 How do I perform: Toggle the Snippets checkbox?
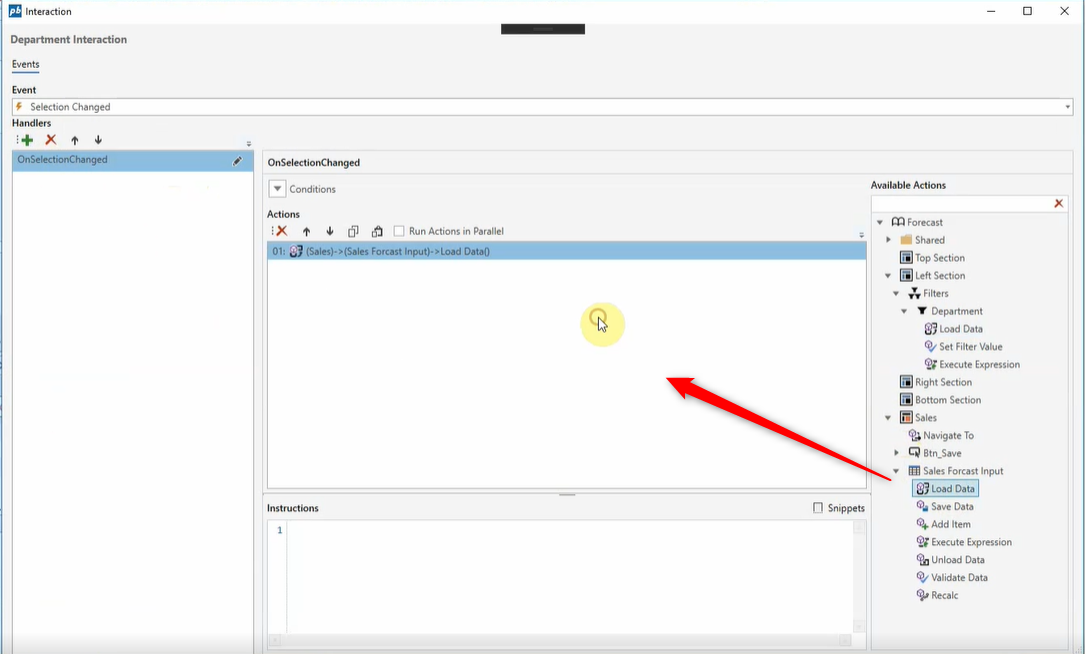click(x=818, y=508)
